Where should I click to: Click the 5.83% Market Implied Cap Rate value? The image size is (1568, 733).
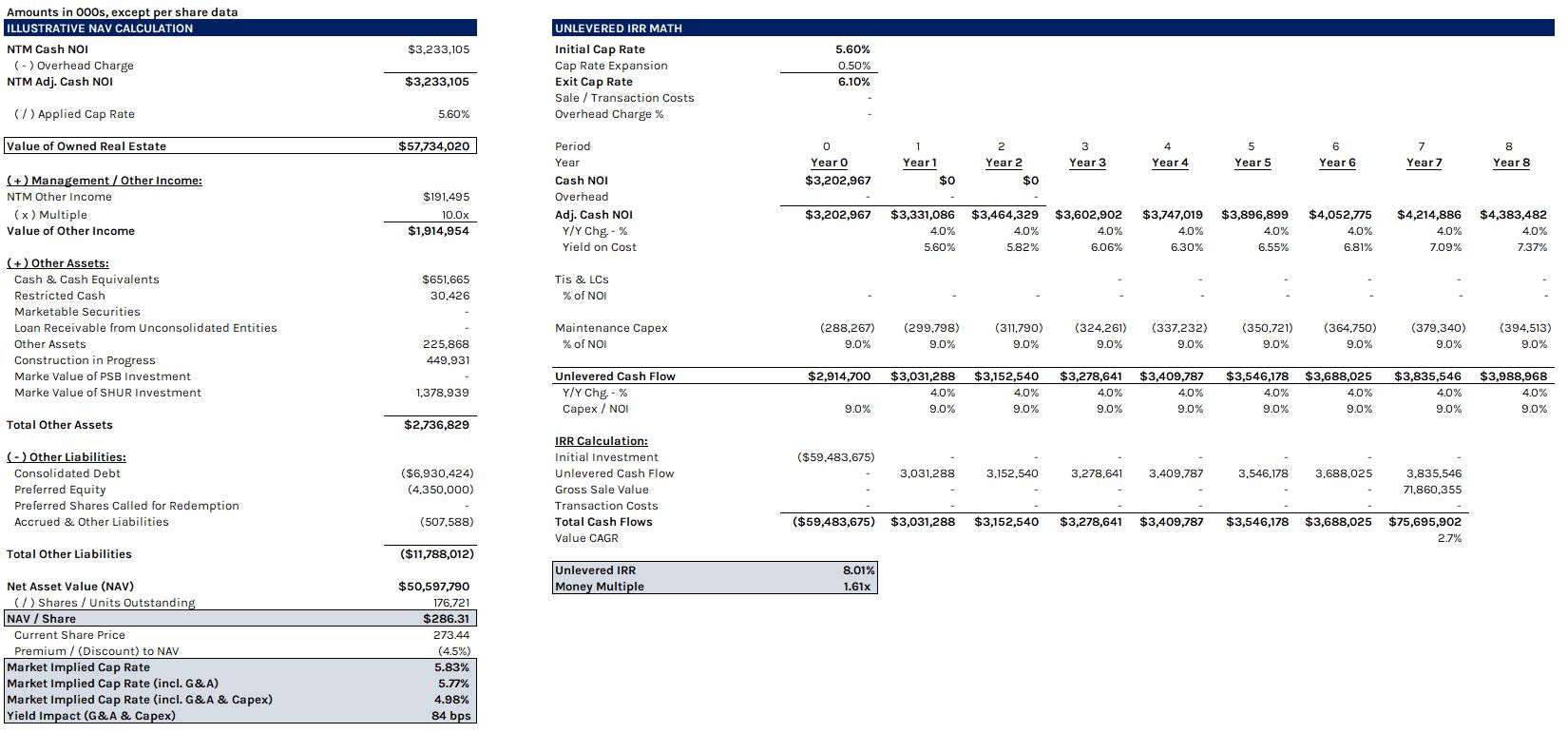(x=451, y=667)
